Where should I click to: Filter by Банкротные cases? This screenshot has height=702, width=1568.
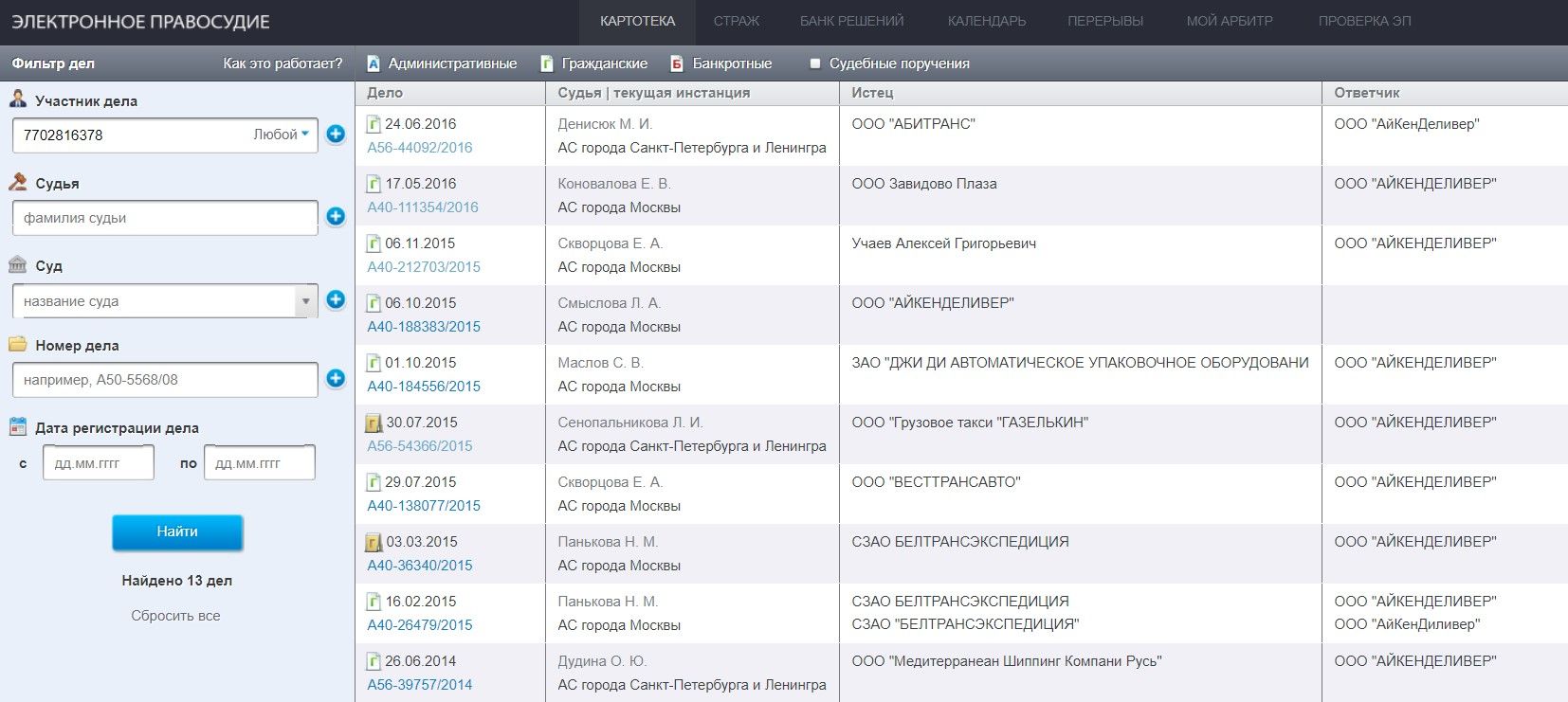click(732, 63)
